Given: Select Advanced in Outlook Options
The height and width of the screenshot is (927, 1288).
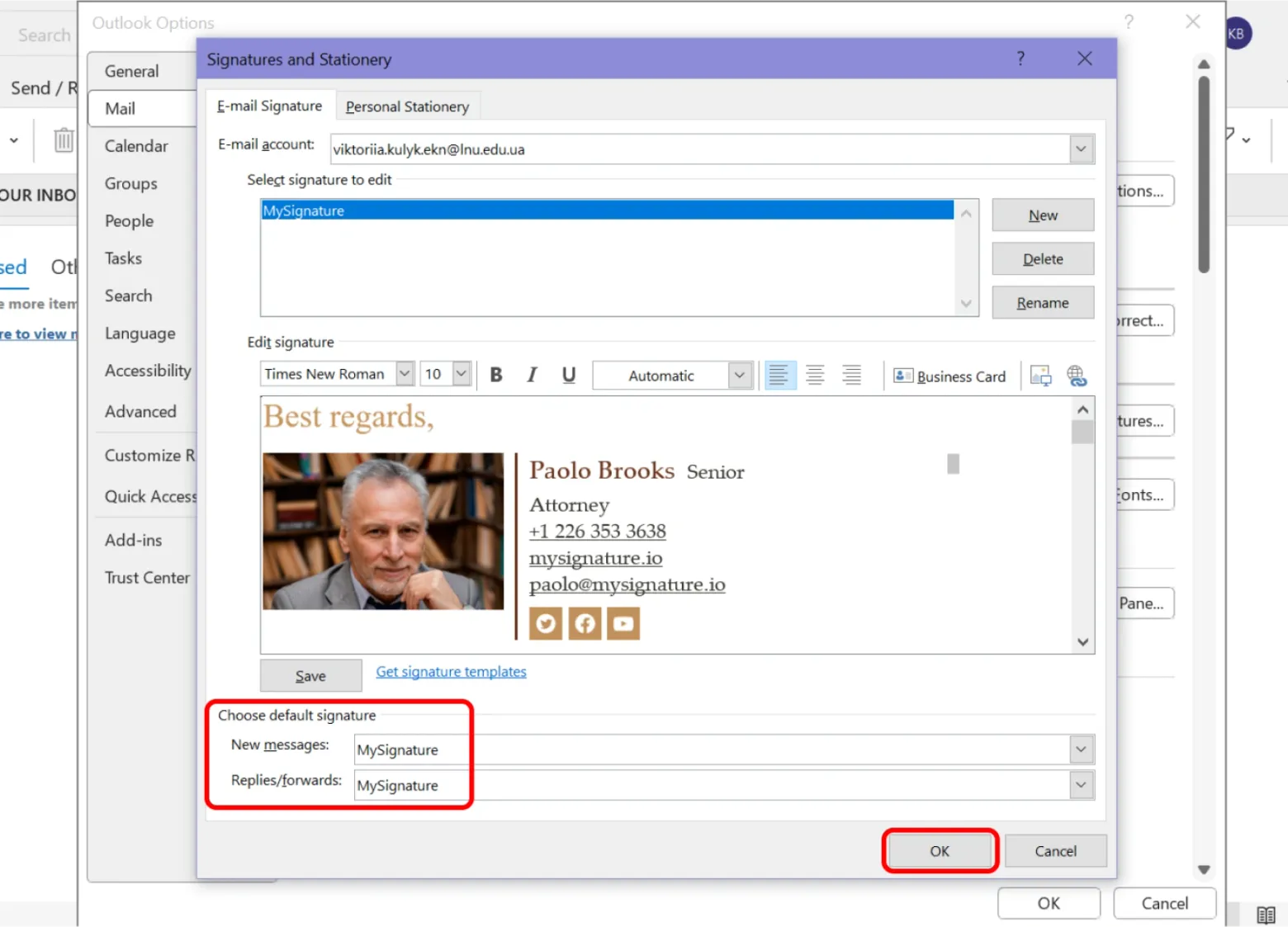Looking at the screenshot, I should (x=140, y=411).
